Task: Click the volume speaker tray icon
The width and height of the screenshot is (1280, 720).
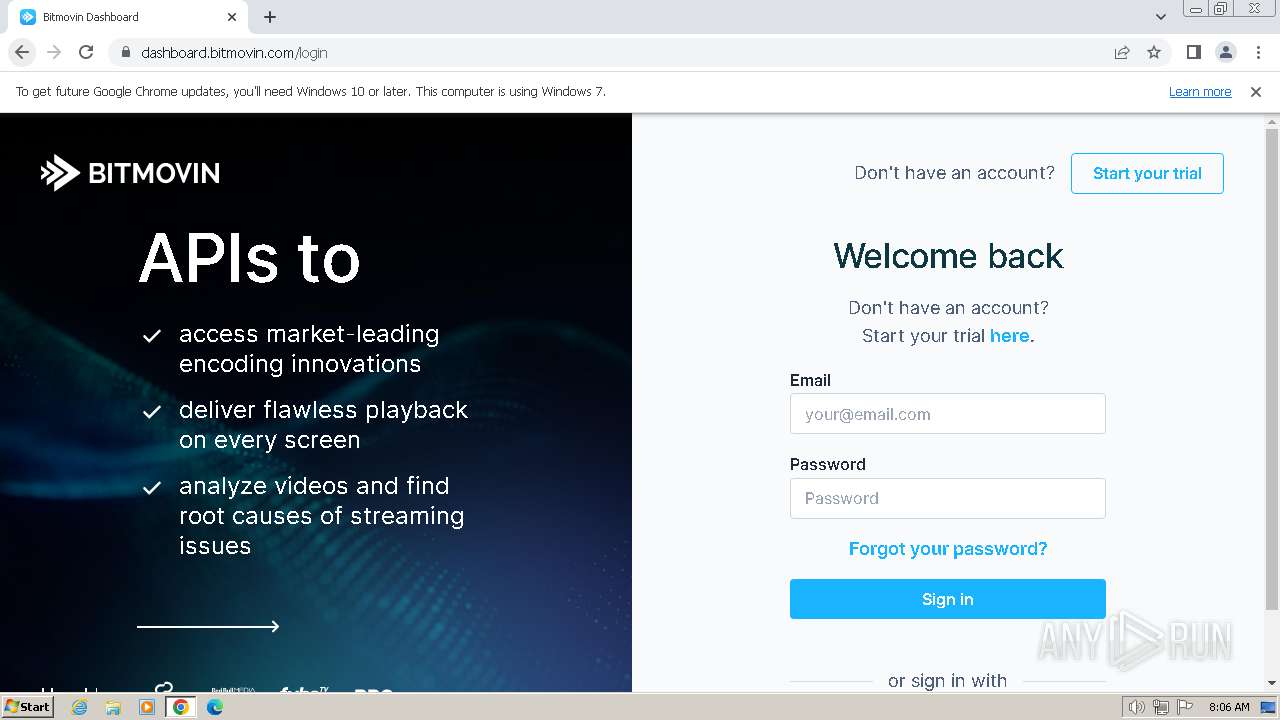Action: pos(1137,707)
